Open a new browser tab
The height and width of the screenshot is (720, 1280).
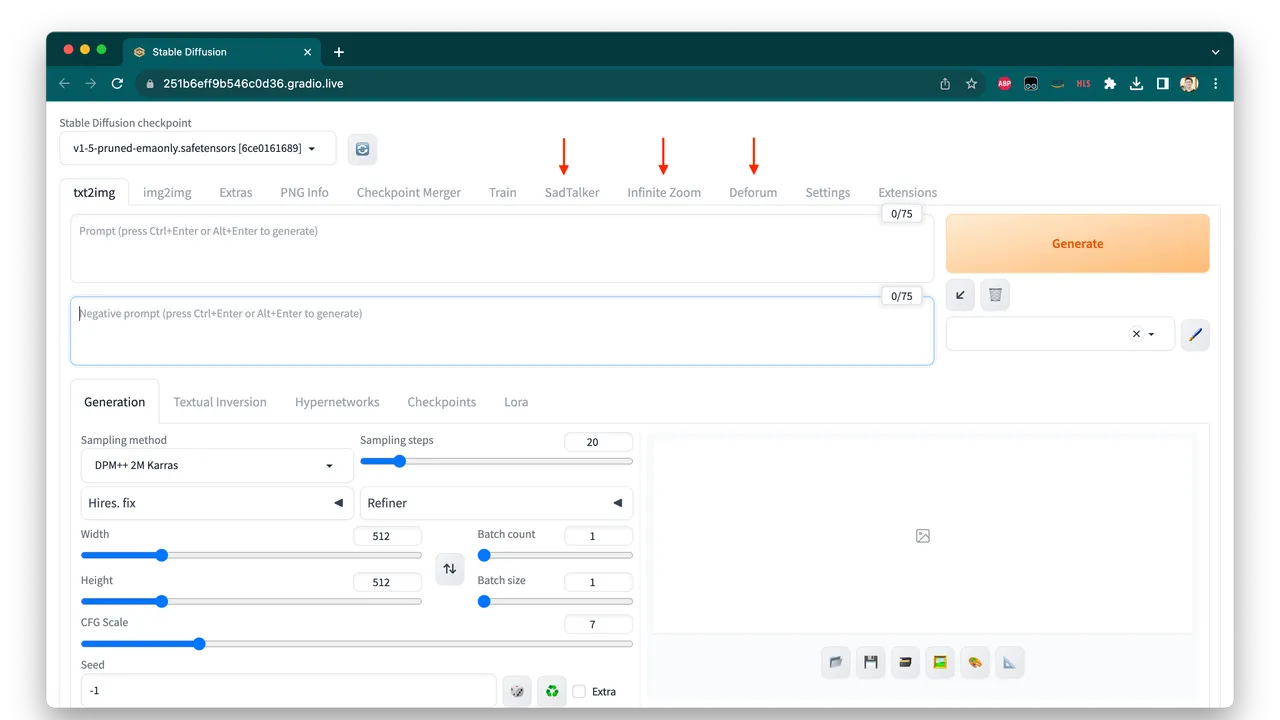pyautogui.click(x=339, y=52)
